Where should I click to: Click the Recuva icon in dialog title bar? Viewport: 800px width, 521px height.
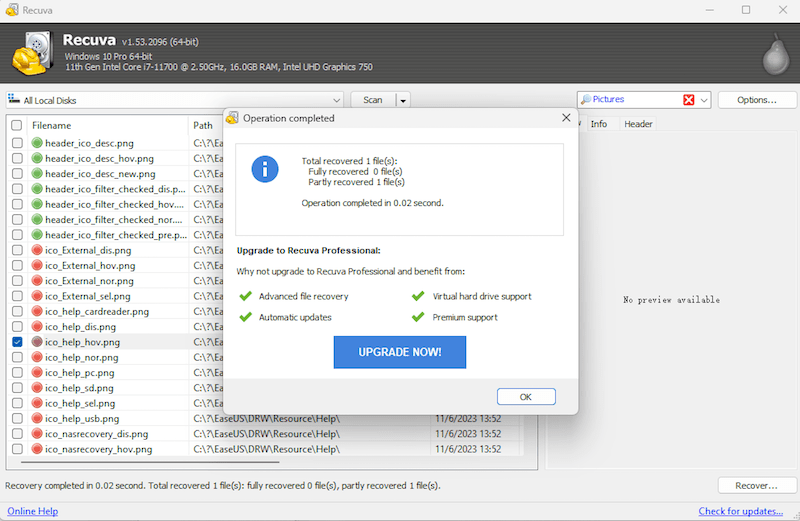232,118
